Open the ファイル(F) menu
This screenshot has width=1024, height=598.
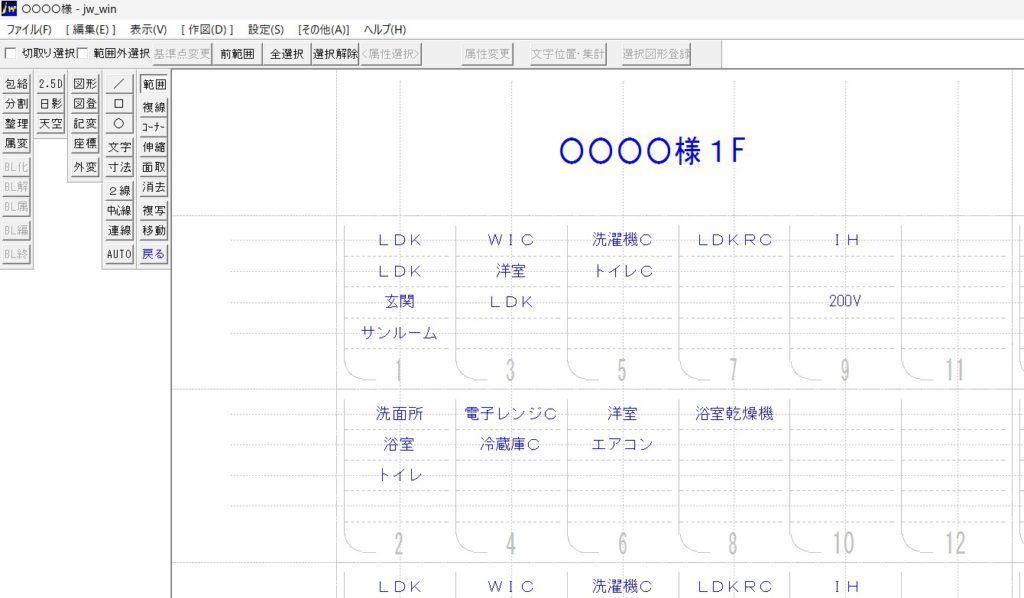[30, 29]
